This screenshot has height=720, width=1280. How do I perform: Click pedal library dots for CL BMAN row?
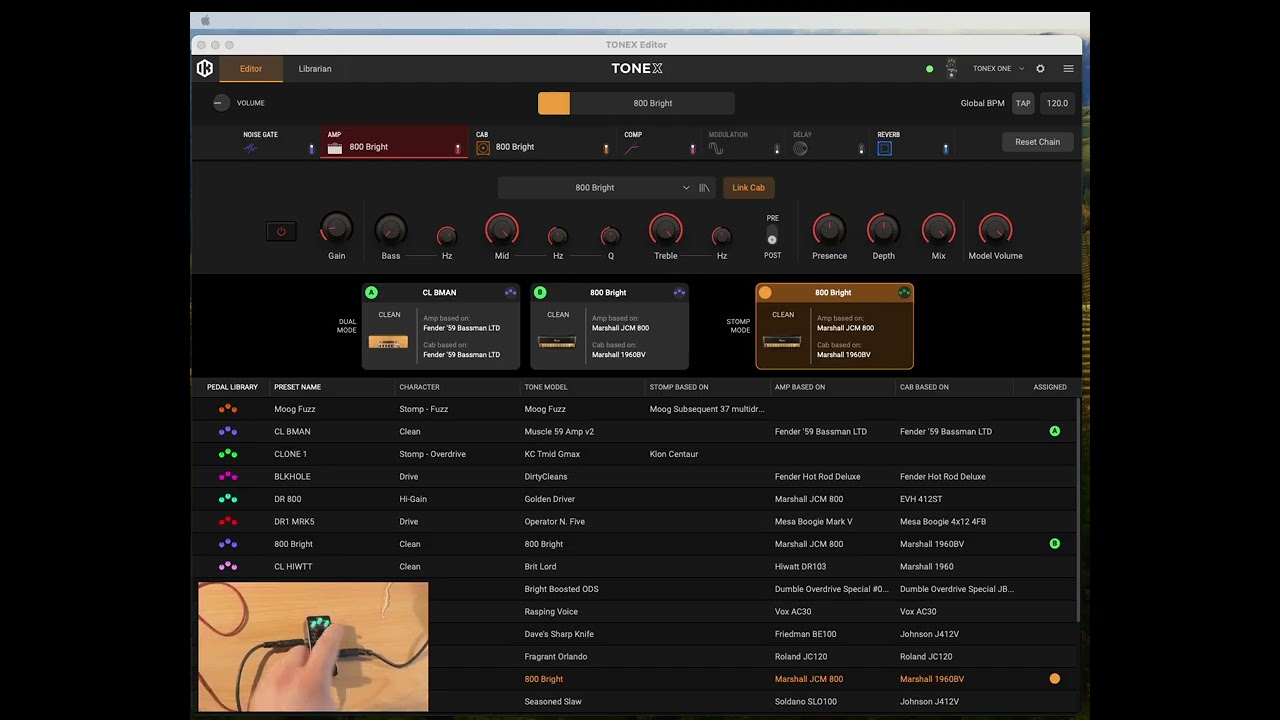click(x=228, y=431)
